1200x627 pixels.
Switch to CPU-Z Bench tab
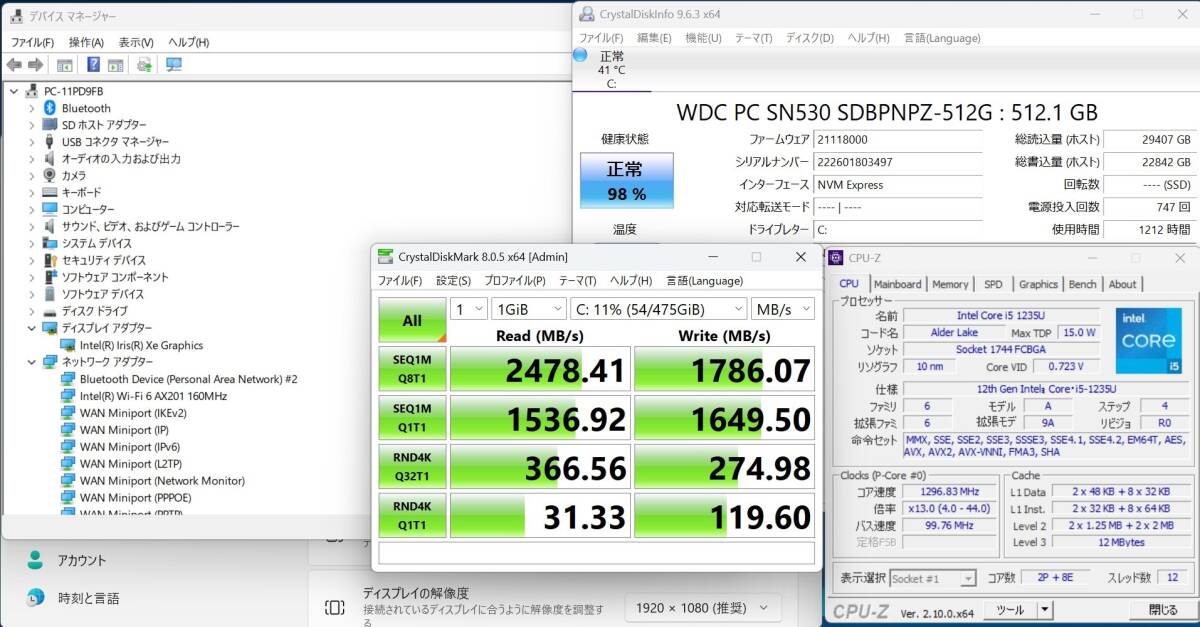[1083, 284]
